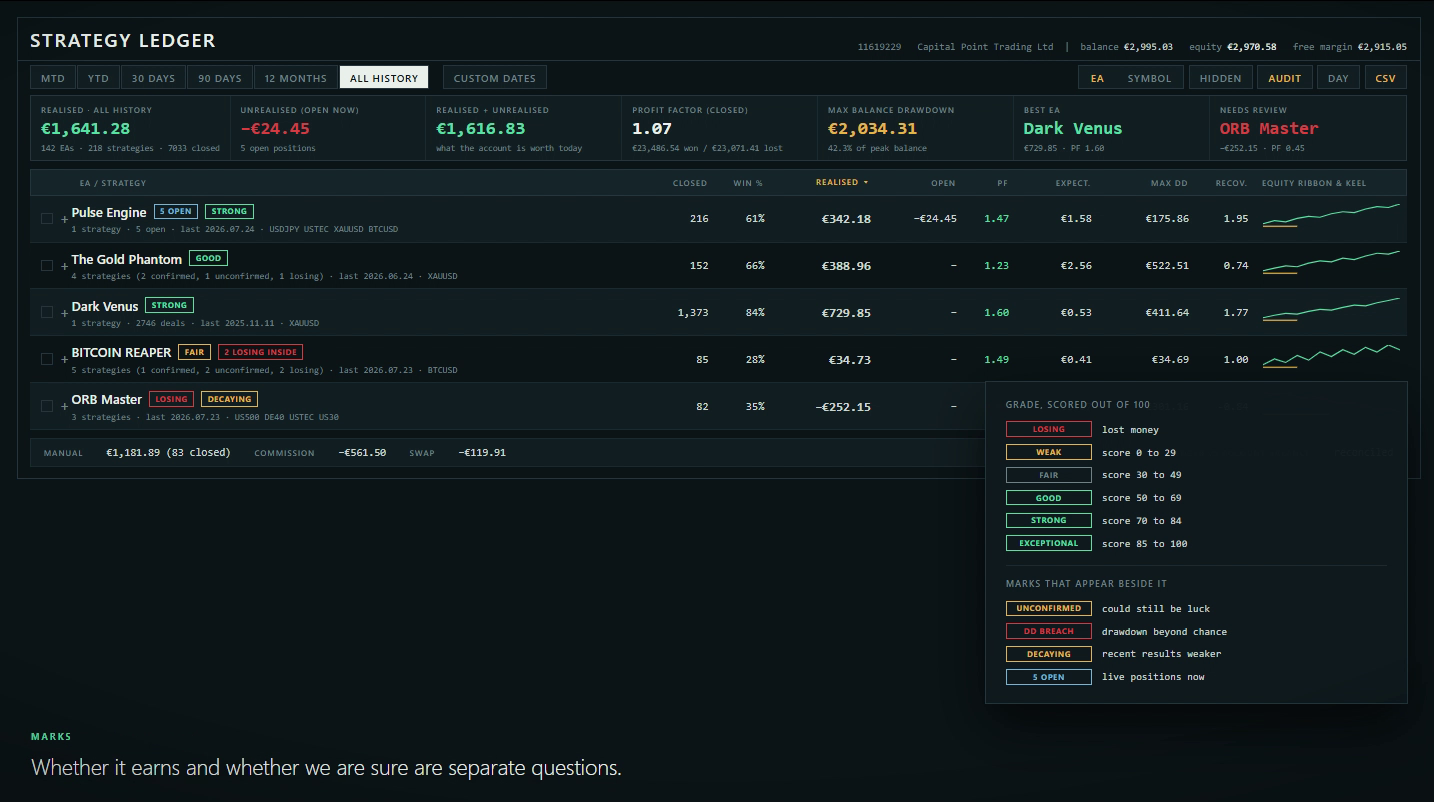
Task: Open ORB Master in NEEDS REVIEW card
Action: tap(1269, 129)
